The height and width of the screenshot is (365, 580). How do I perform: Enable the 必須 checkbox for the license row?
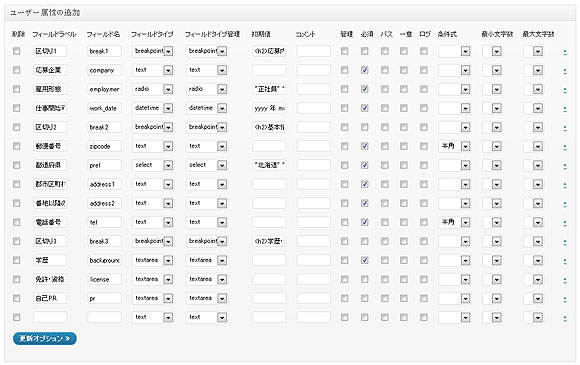(365, 279)
